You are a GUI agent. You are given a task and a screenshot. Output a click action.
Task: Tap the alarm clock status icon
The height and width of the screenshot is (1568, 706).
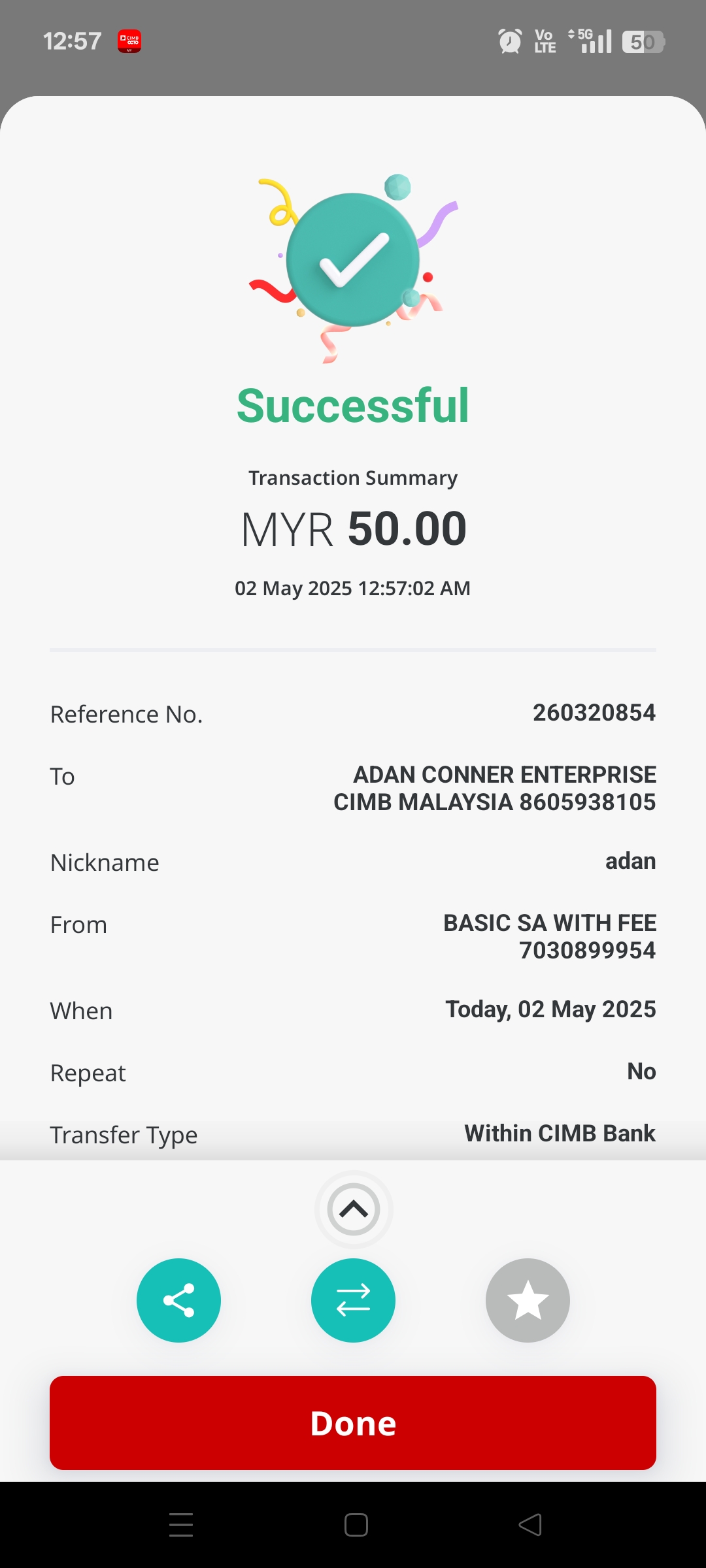[510, 41]
